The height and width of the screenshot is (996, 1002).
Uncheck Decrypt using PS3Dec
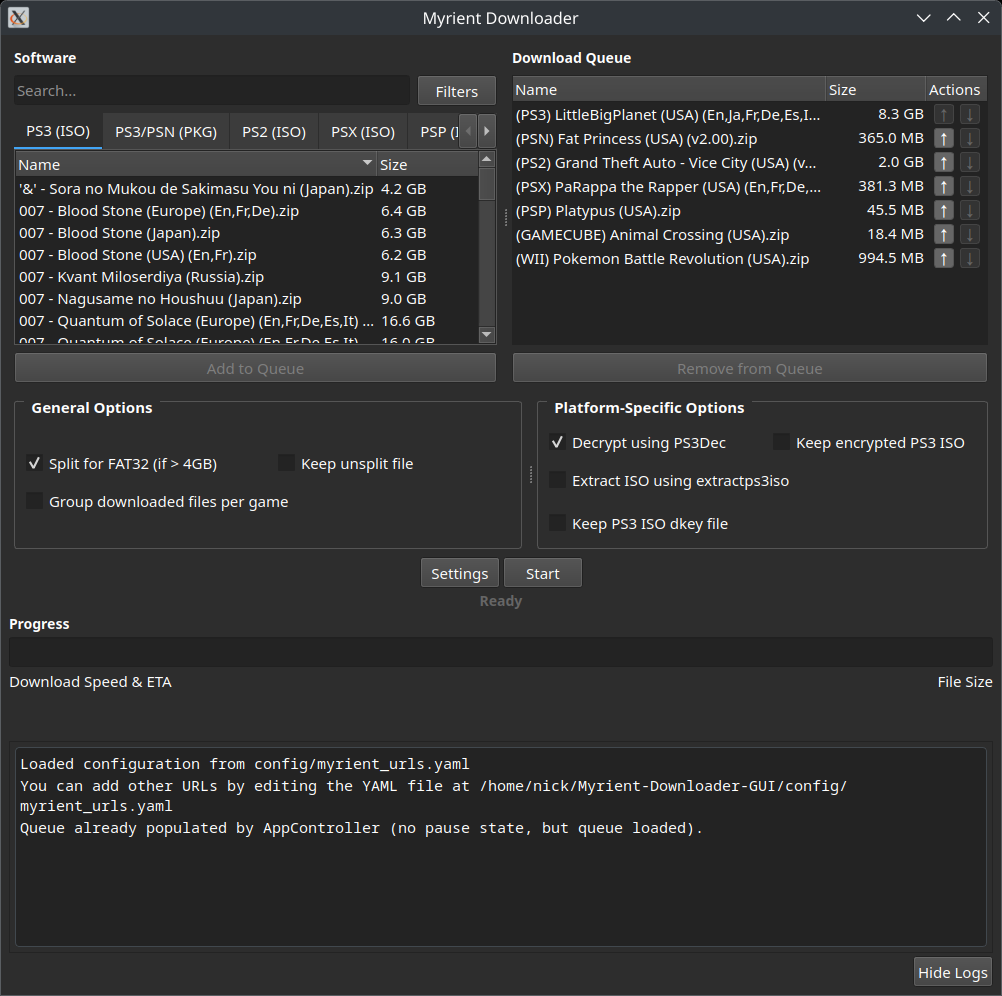(557, 442)
